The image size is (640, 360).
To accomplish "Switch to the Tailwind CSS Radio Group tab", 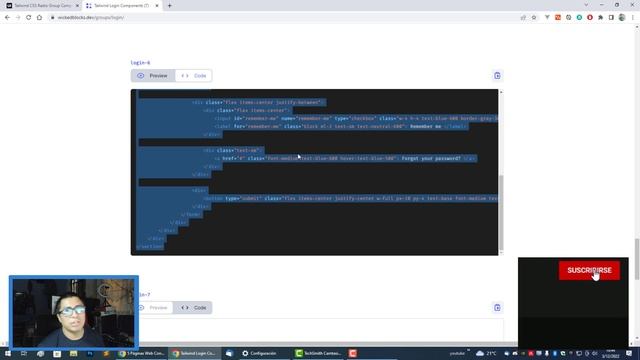I will (x=41, y=6).
